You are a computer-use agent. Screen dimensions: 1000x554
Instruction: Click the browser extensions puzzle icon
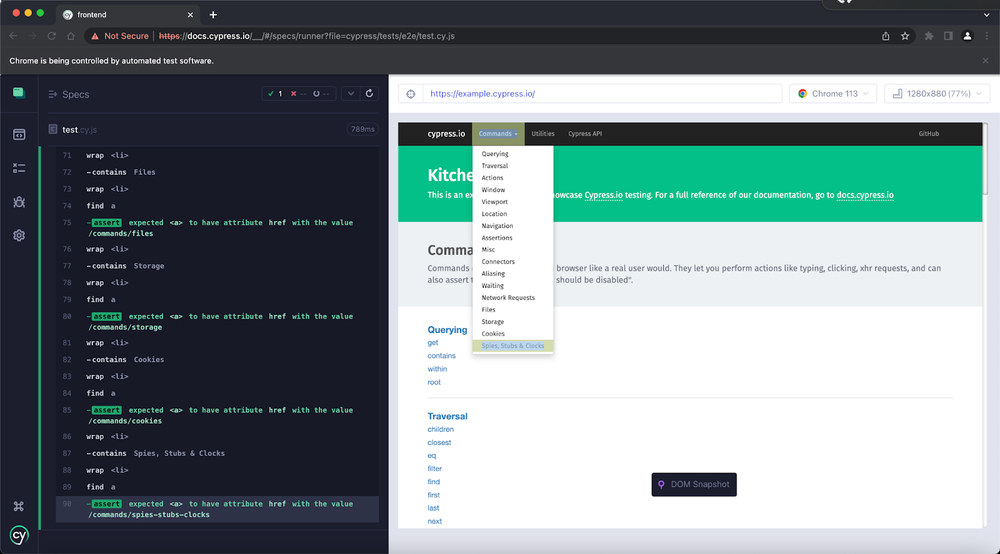[x=928, y=36]
